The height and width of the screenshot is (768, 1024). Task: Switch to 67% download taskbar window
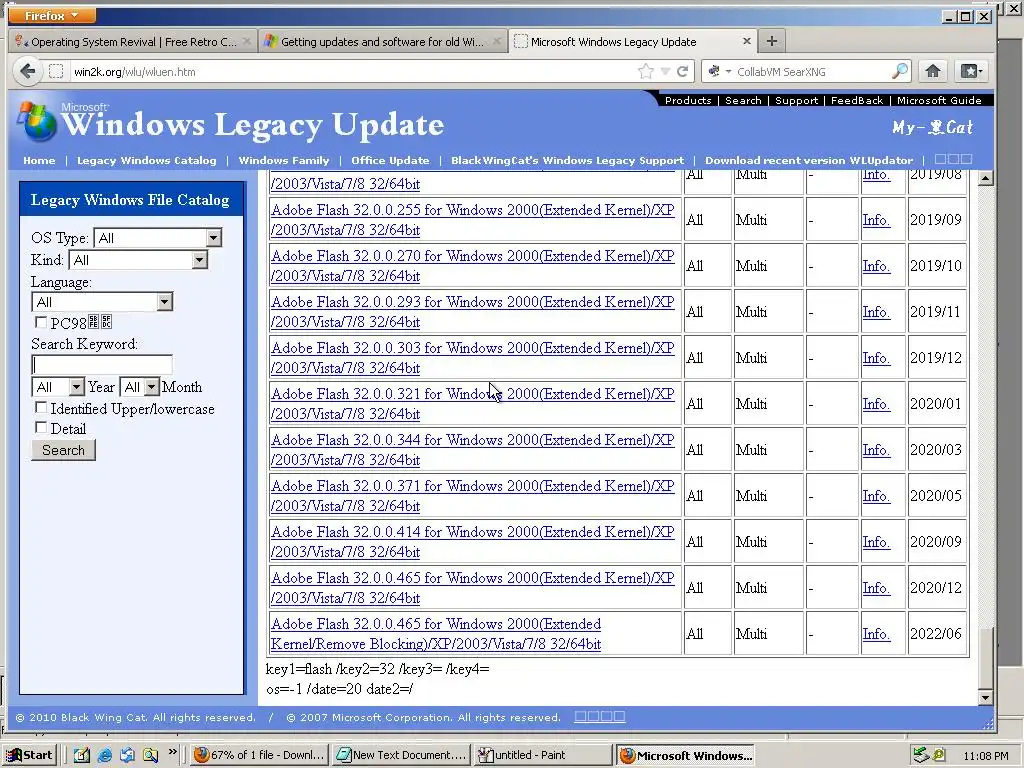[x=260, y=755]
